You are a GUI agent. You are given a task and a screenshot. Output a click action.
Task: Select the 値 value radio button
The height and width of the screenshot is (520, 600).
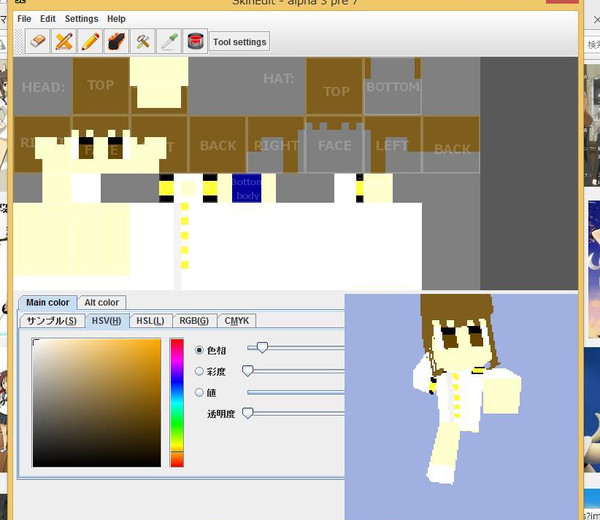pos(199,392)
